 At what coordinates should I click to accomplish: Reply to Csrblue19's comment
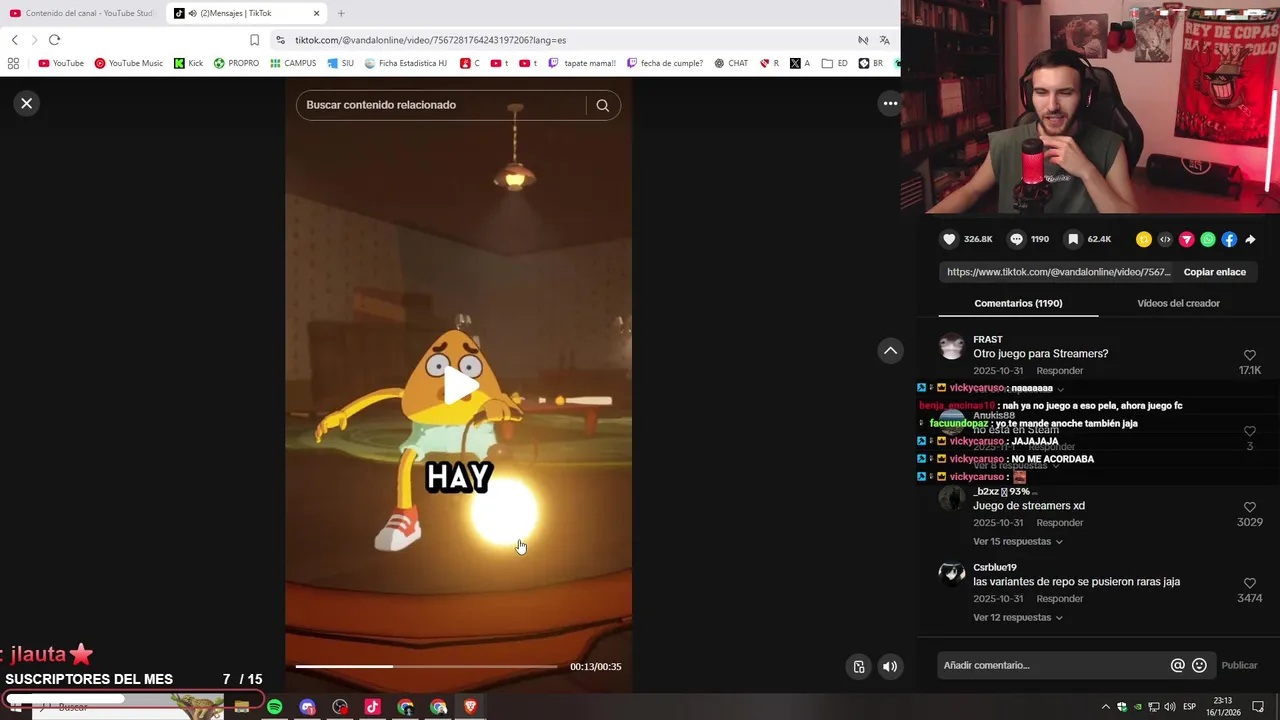1059,599
